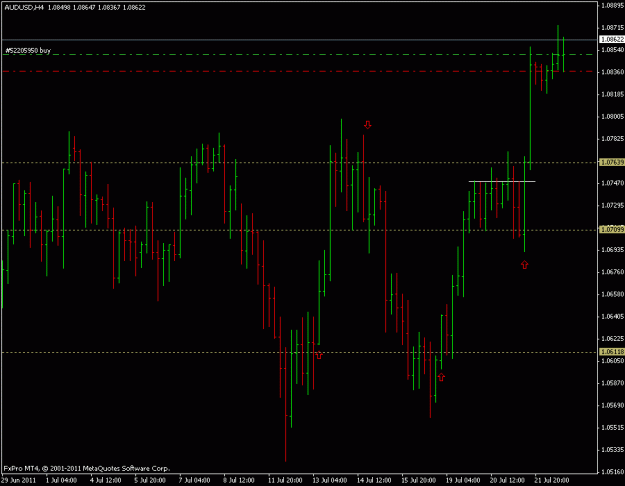Click the 1.08895 price scale value
Viewport: 625px width, 486px height.
click(612, 5)
